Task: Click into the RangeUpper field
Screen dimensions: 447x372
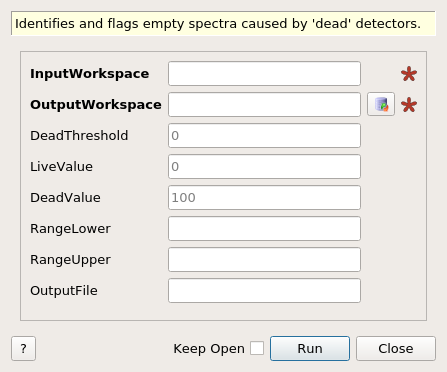Action: [x=264, y=260]
